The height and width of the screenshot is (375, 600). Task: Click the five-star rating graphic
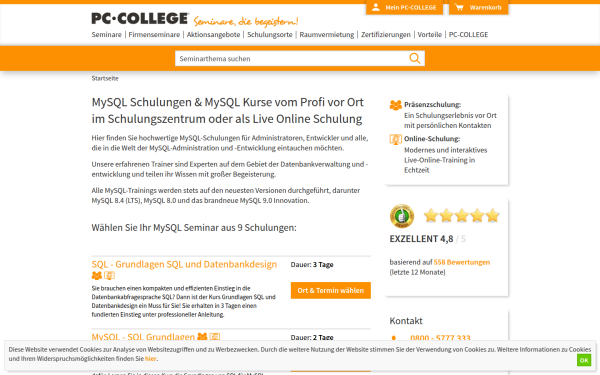(x=461, y=215)
